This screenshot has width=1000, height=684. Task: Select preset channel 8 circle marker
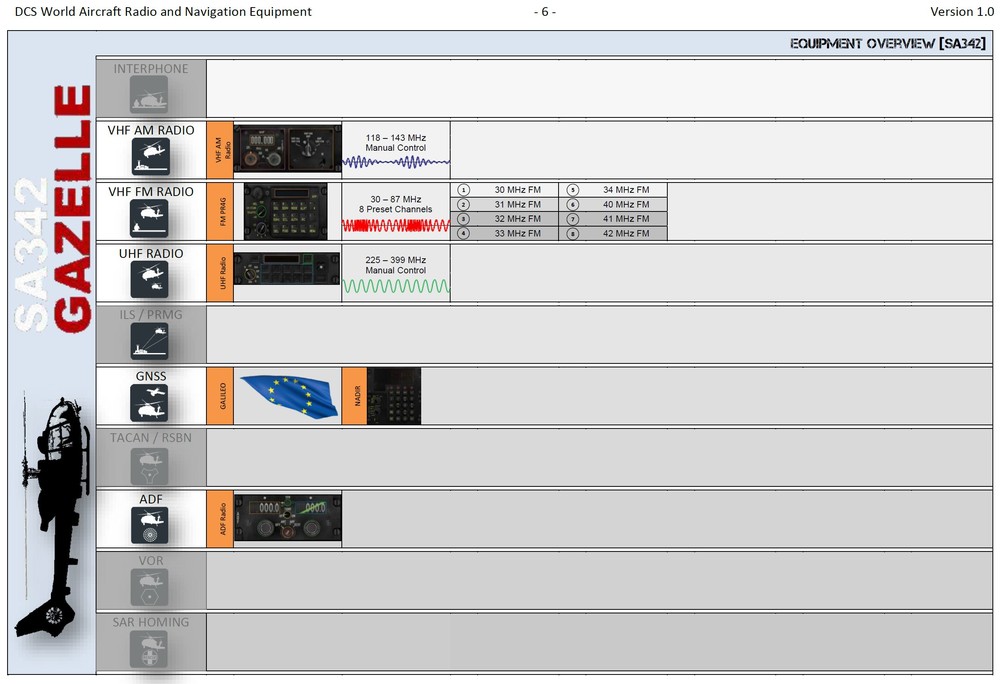[573, 233]
